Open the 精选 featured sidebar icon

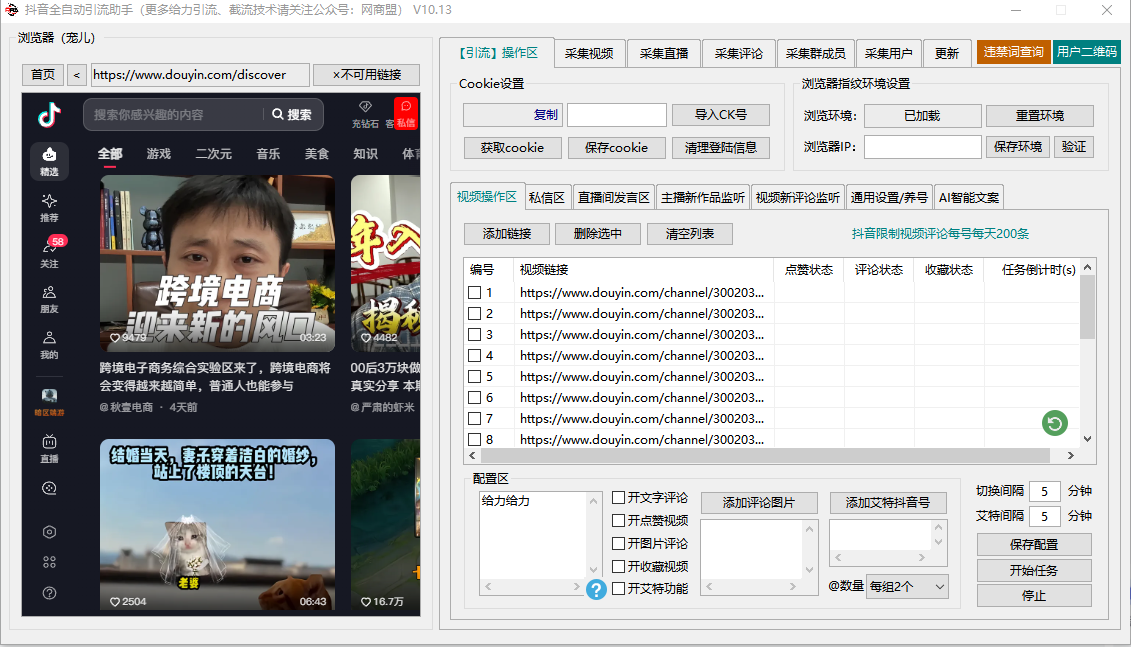click(x=49, y=161)
